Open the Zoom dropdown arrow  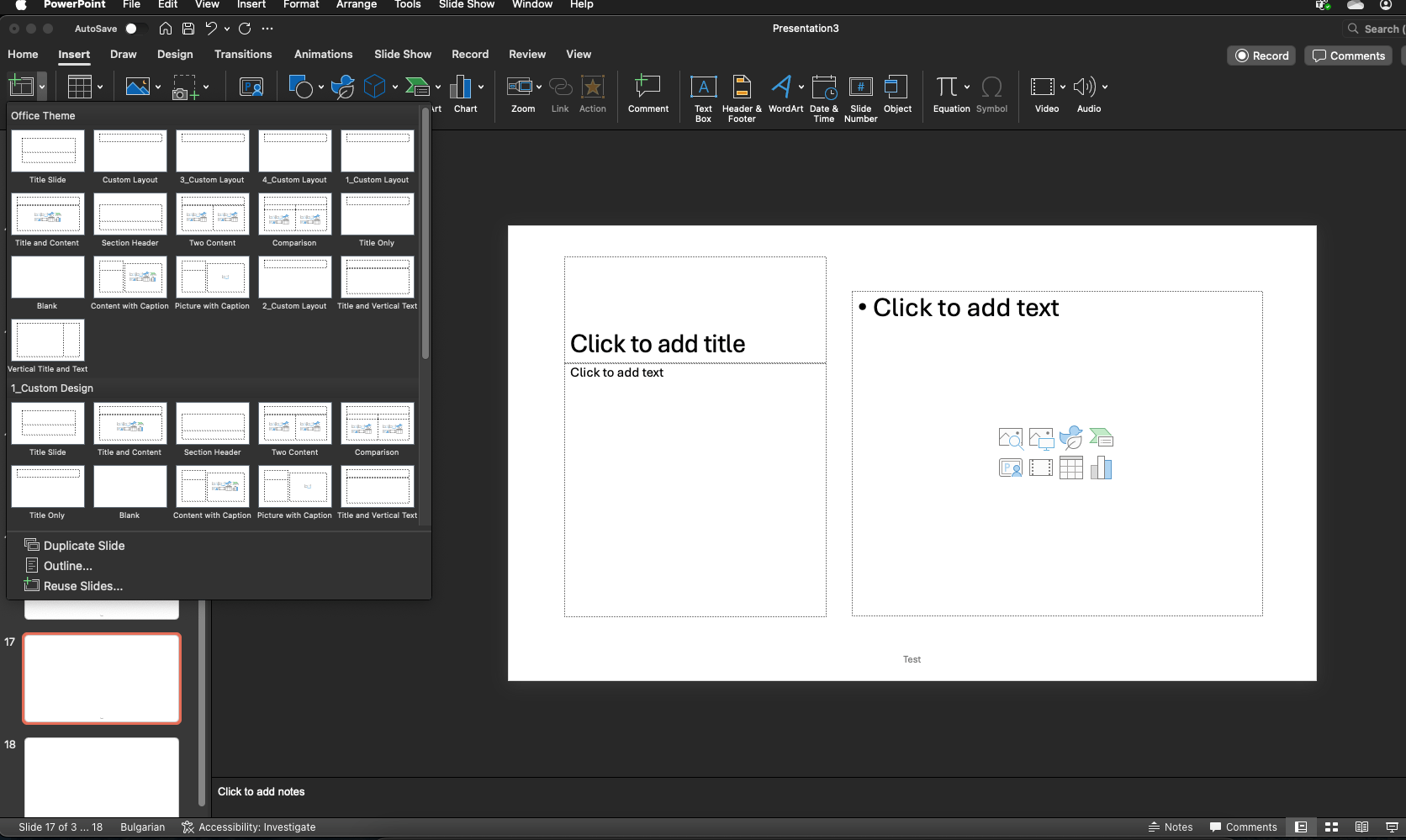pos(537,87)
